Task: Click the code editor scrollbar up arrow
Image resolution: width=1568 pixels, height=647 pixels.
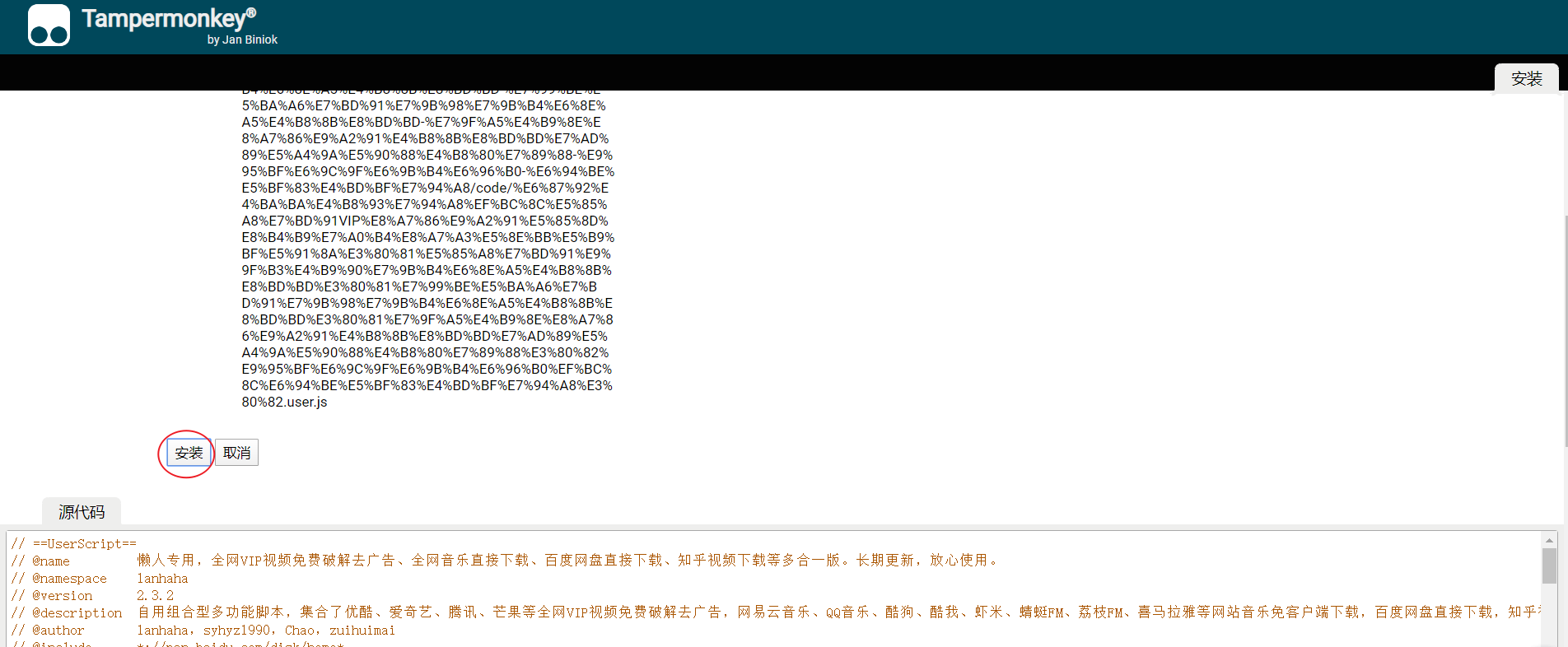Action: 1549,541
